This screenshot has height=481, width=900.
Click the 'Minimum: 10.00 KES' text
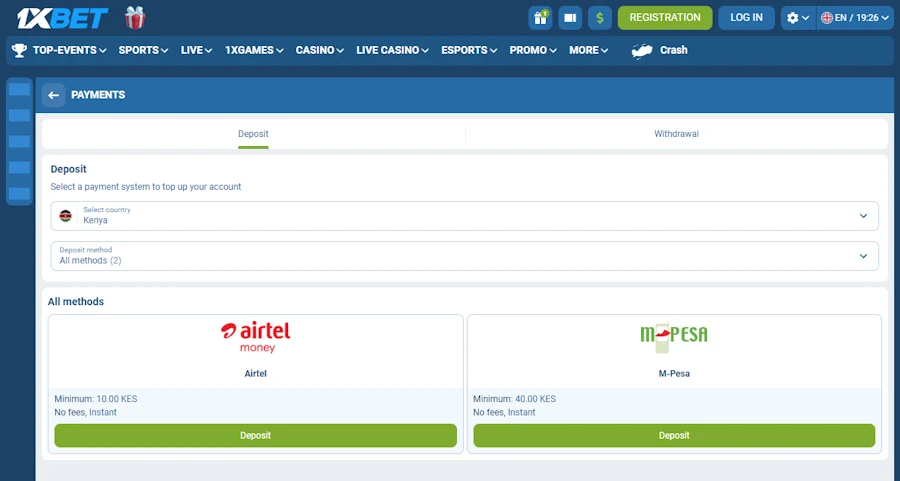(96, 399)
